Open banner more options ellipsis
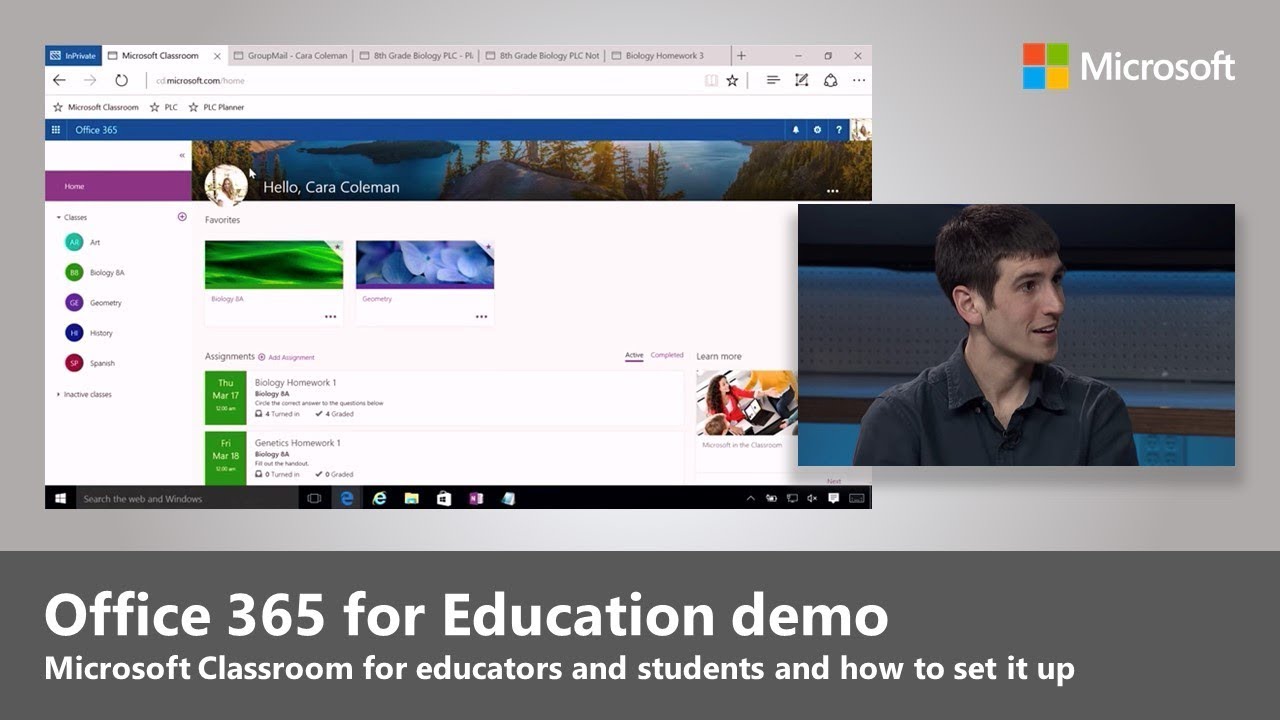 [x=832, y=191]
